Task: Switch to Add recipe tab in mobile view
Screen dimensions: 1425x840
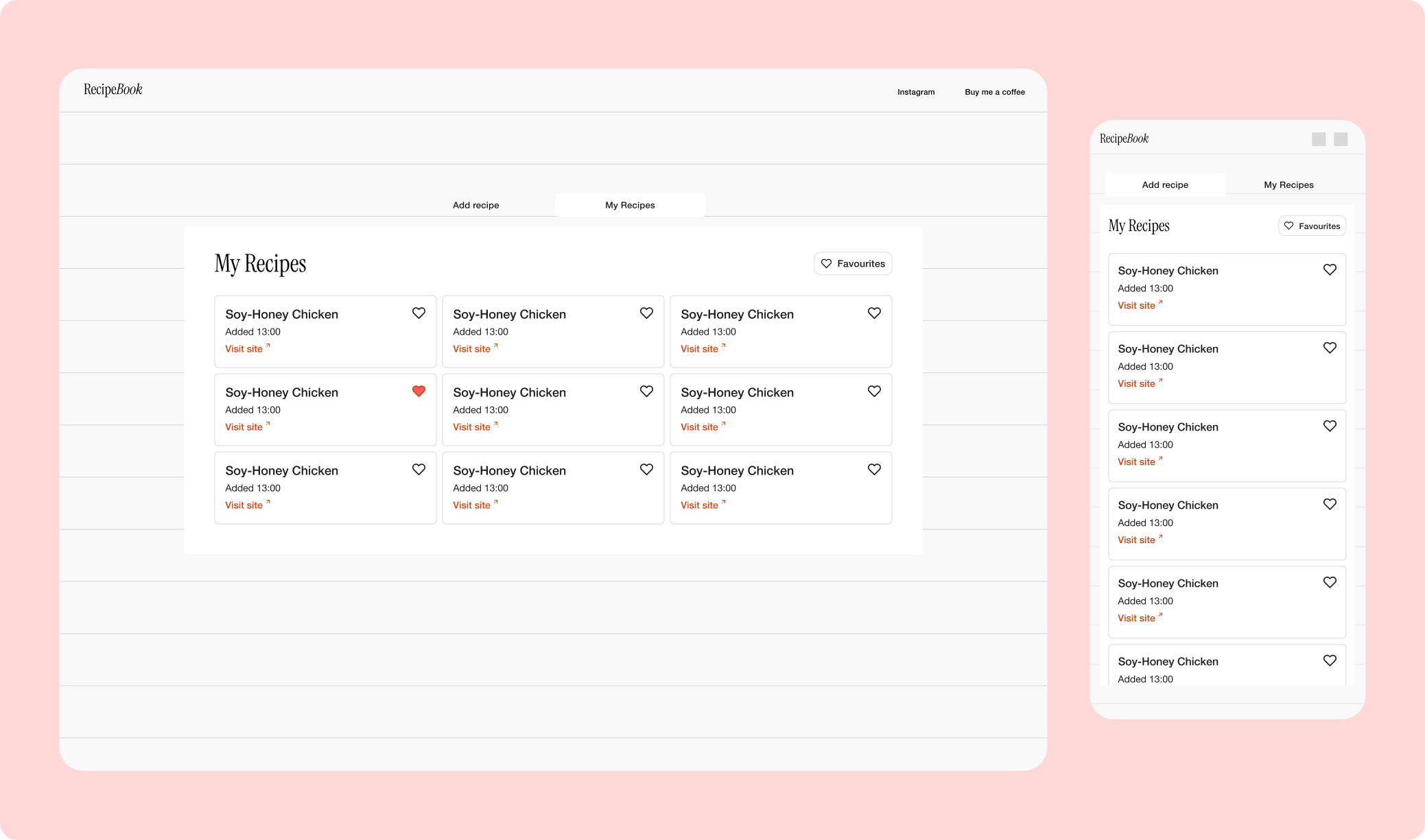Action: tap(1165, 185)
